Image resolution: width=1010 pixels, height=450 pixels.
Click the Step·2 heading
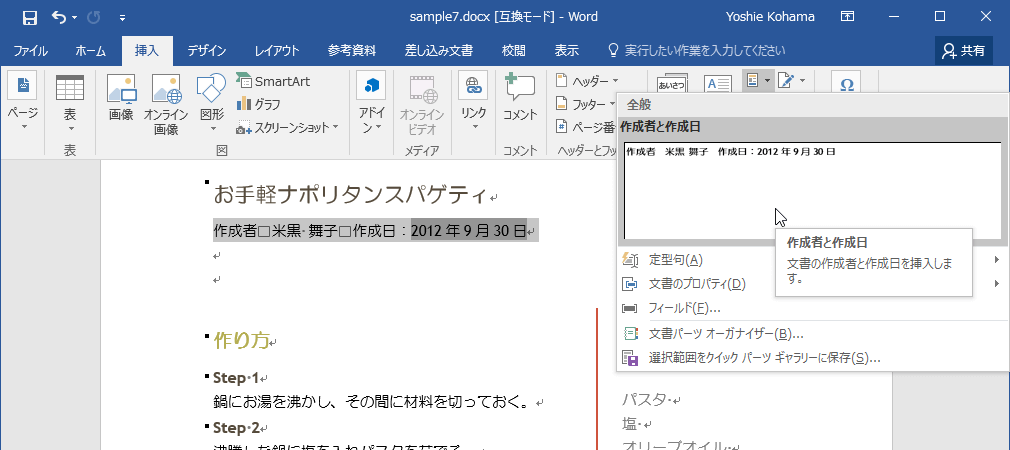click(x=236, y=427)
